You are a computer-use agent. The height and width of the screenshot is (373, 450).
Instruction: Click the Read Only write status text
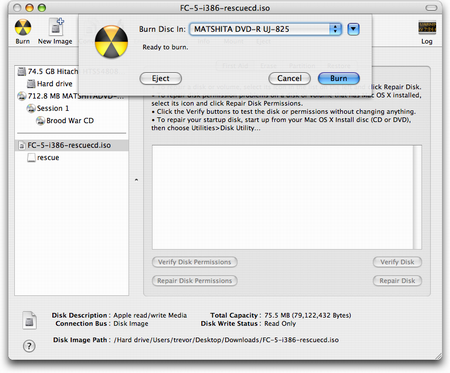pyautogui.click(x=280, y=324)
